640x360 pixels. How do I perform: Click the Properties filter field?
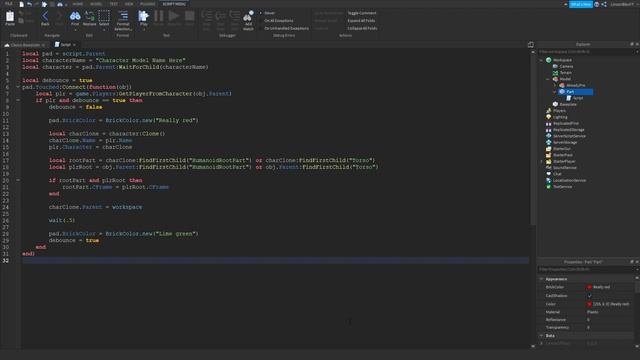586,269
